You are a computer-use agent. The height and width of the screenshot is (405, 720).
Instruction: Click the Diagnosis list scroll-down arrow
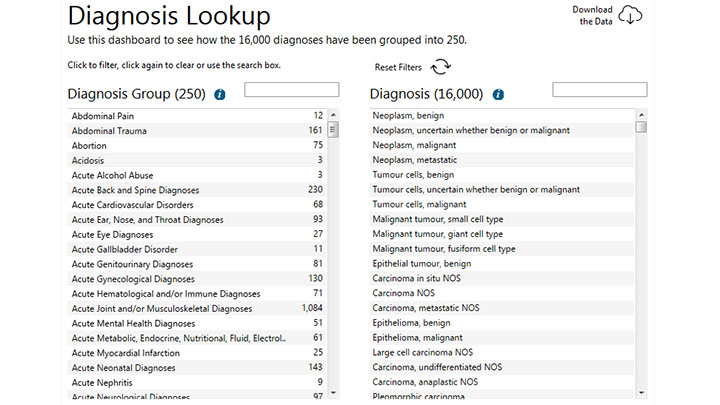click(641, 393)
